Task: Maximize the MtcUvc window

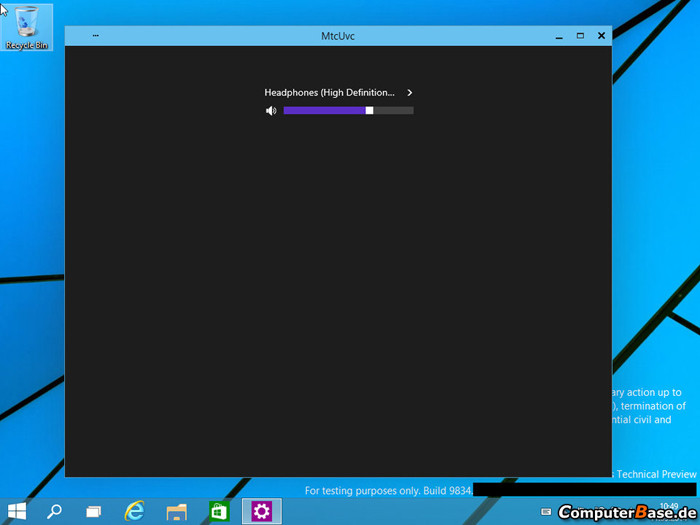Action: pyautogui.click(x=580, y=36)
